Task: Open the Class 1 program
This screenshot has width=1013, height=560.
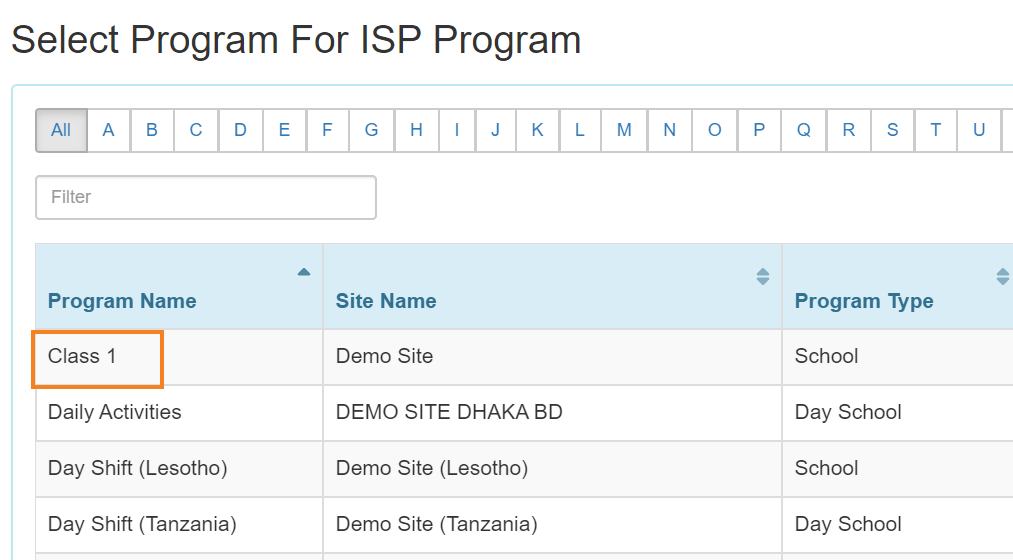Action: point(82,357)
